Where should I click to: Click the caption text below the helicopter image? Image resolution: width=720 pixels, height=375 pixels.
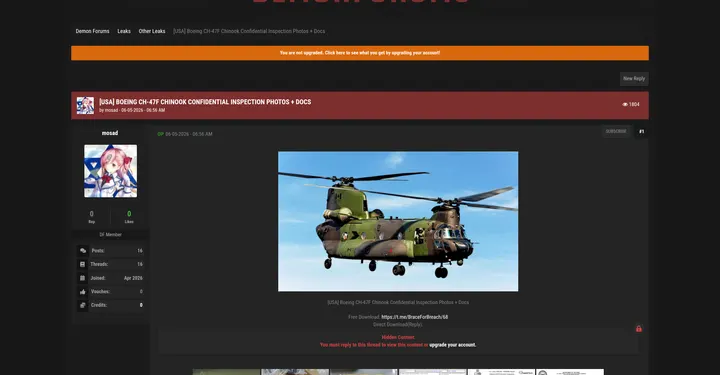[x=398, y=302]
